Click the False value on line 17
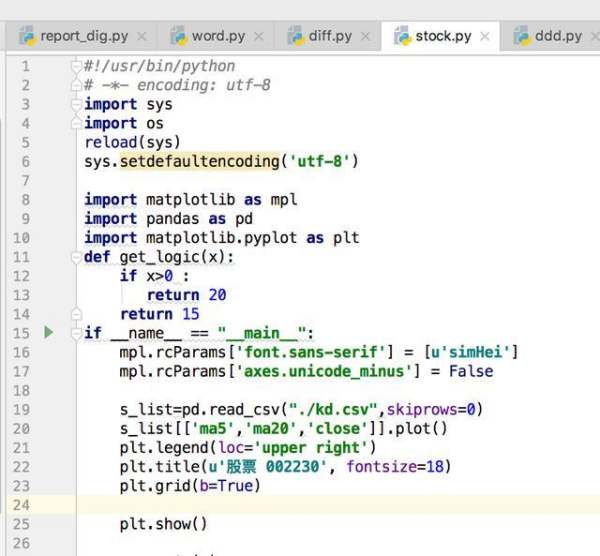The width and height of the screenshot is (600, 556). tap(471, 371)
